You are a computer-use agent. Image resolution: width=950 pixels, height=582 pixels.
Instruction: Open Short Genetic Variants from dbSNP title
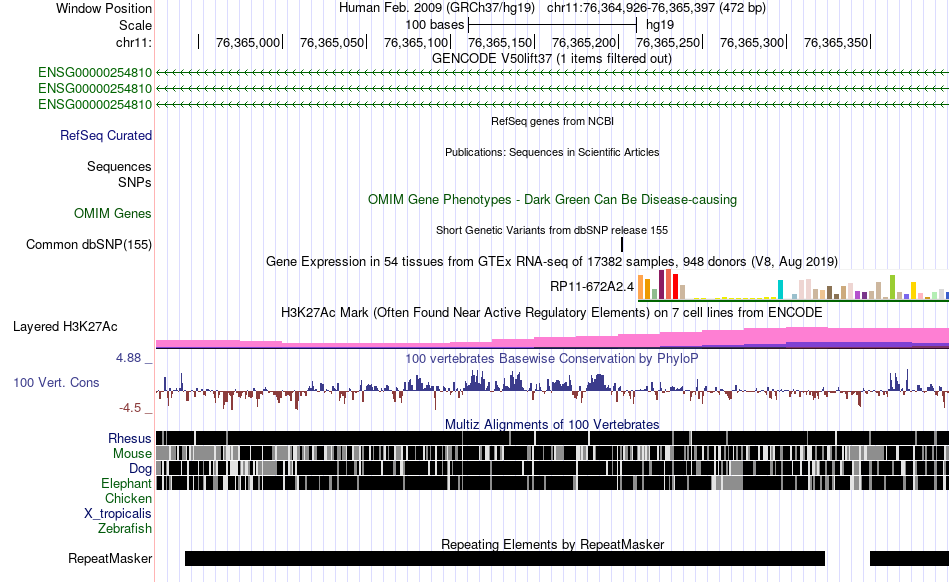[x=551, y=230]
